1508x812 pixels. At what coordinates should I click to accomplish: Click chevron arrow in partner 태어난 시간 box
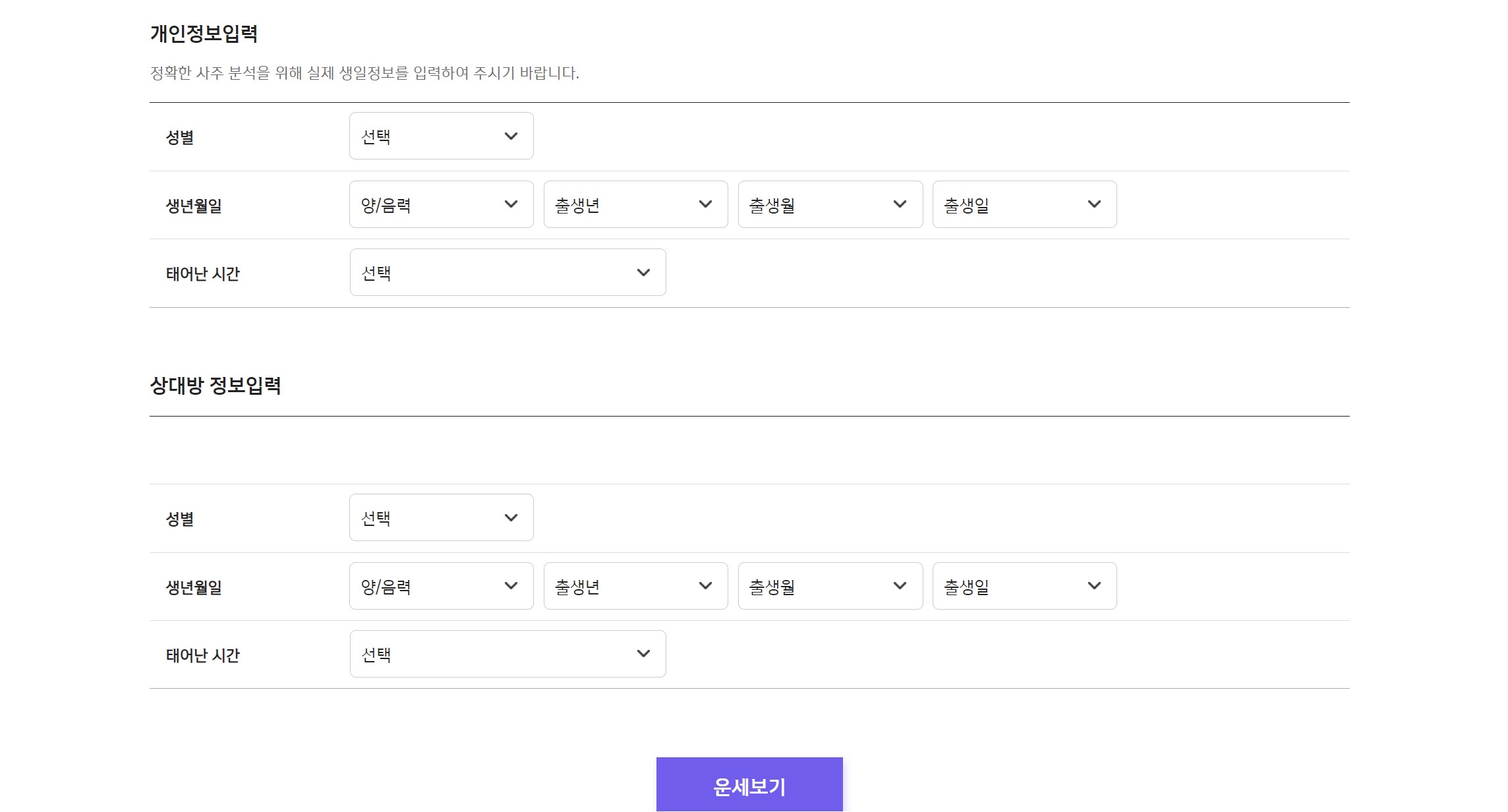643,654
